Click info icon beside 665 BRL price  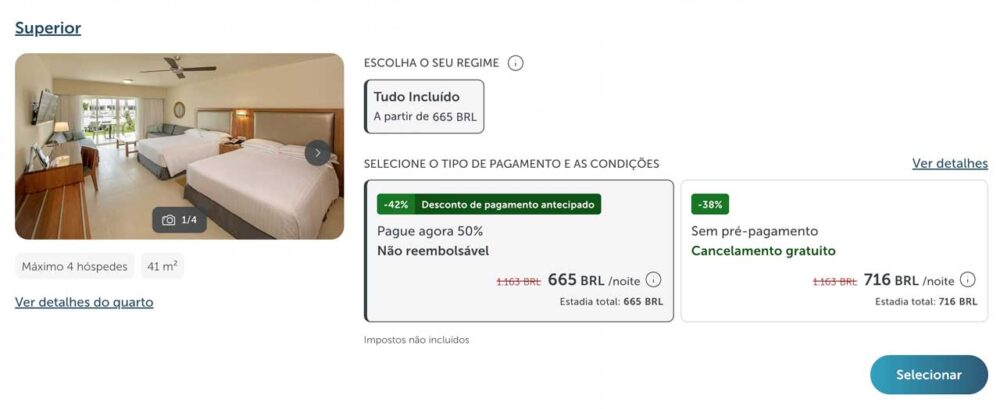(653, 280)
